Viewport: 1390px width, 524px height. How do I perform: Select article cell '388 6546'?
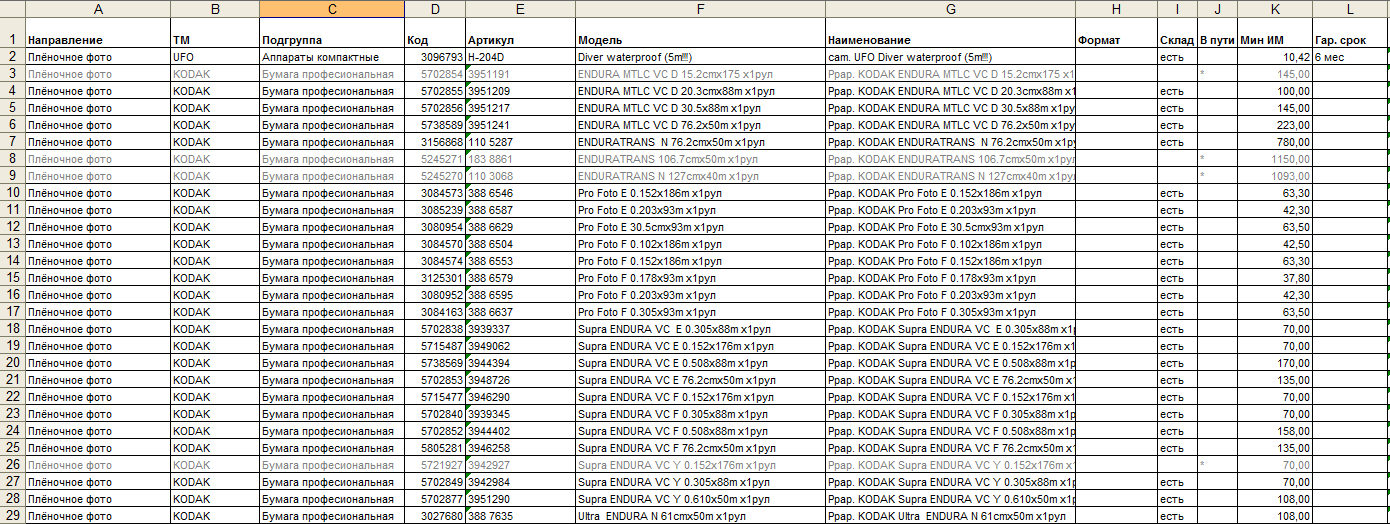click(x=520, y=192)
